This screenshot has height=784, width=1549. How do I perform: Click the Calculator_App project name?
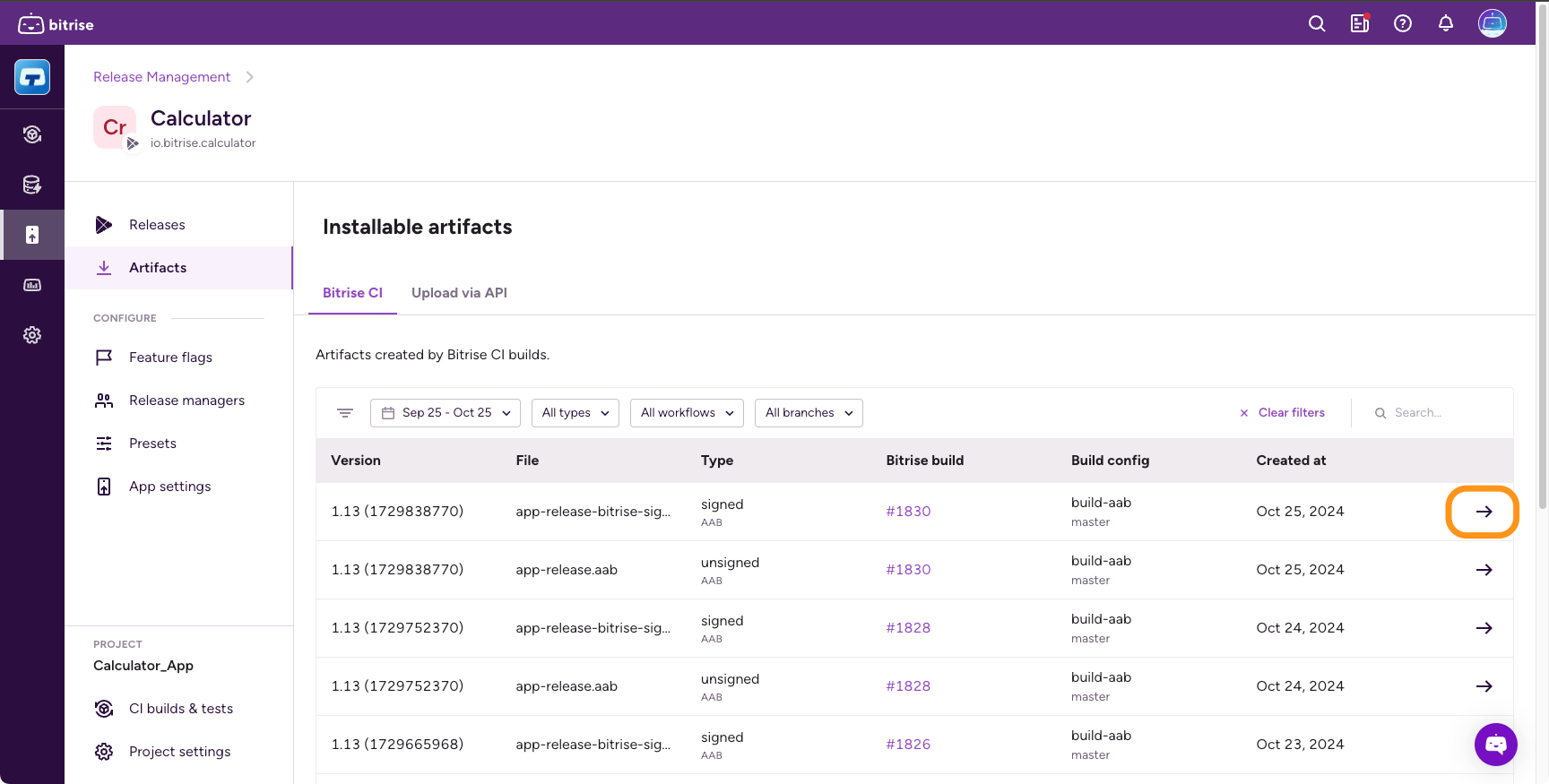click(143, 666)
